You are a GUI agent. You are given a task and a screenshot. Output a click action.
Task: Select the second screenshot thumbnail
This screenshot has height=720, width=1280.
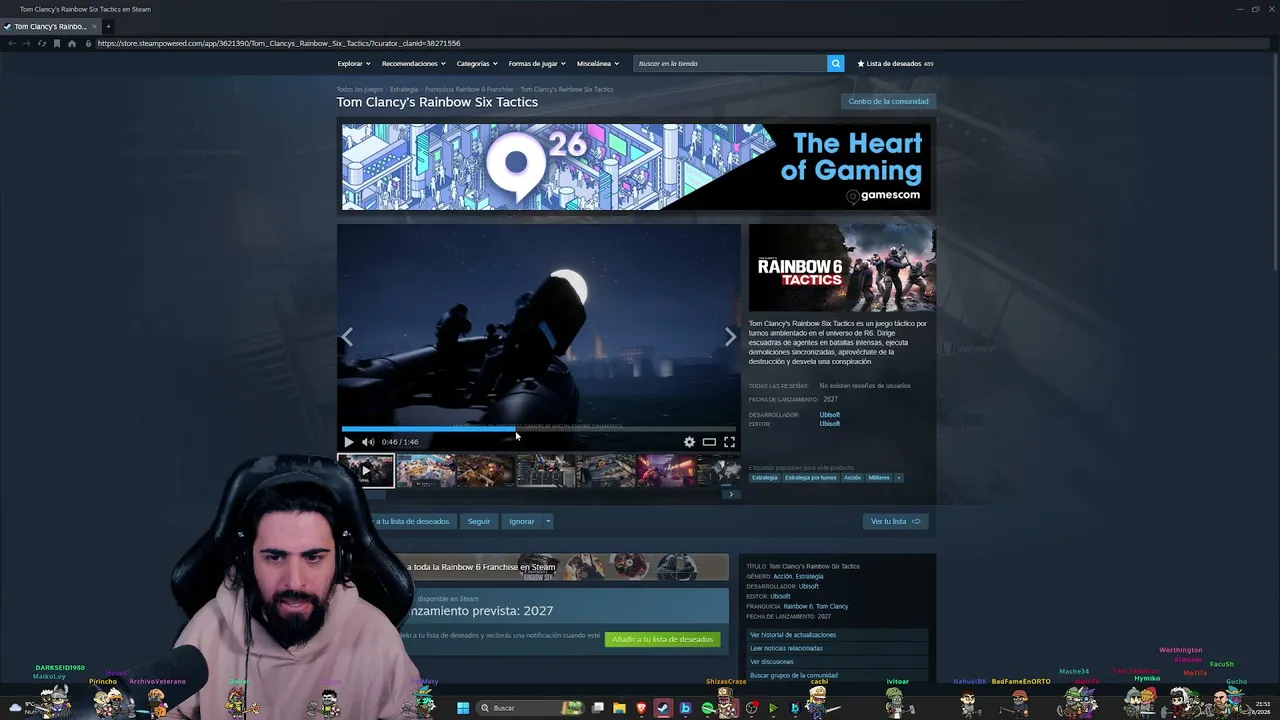coord(425,470)
